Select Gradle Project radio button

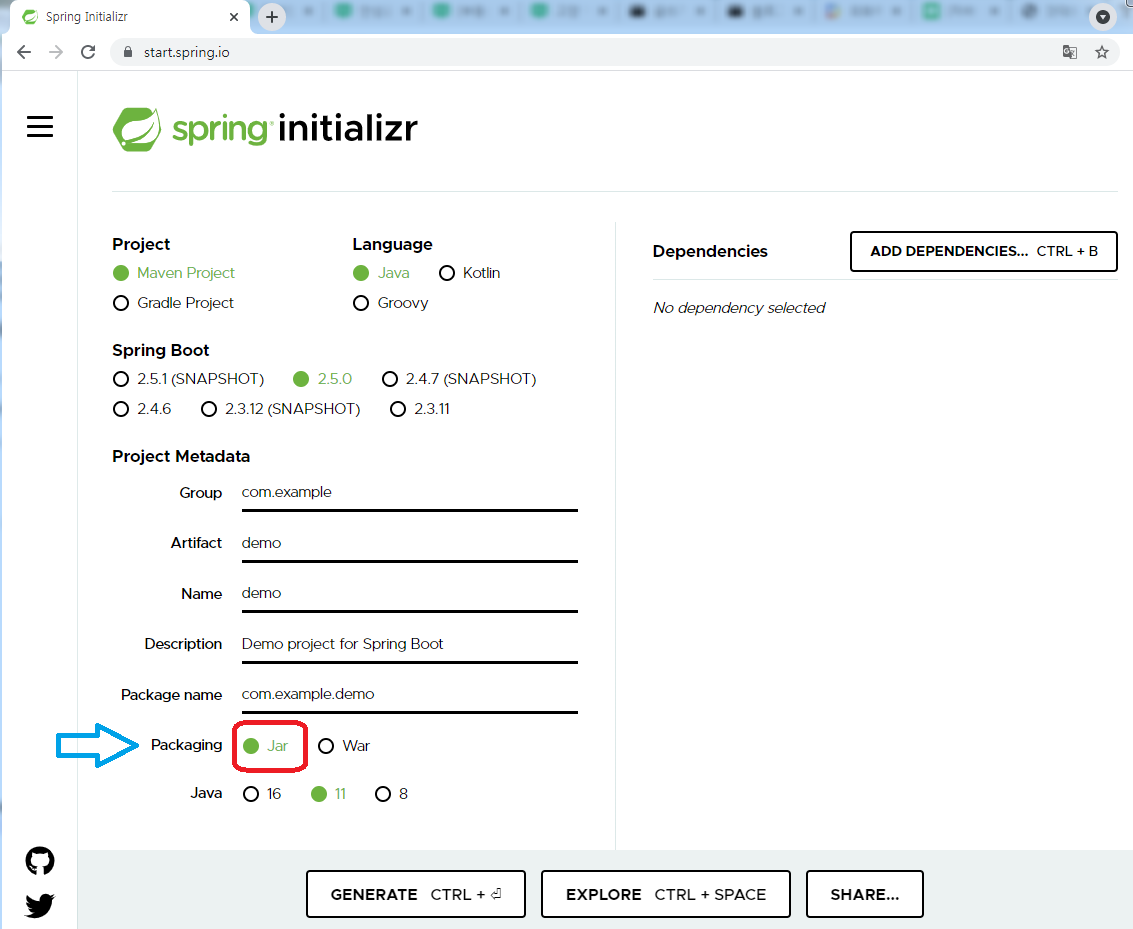[173, 303]
